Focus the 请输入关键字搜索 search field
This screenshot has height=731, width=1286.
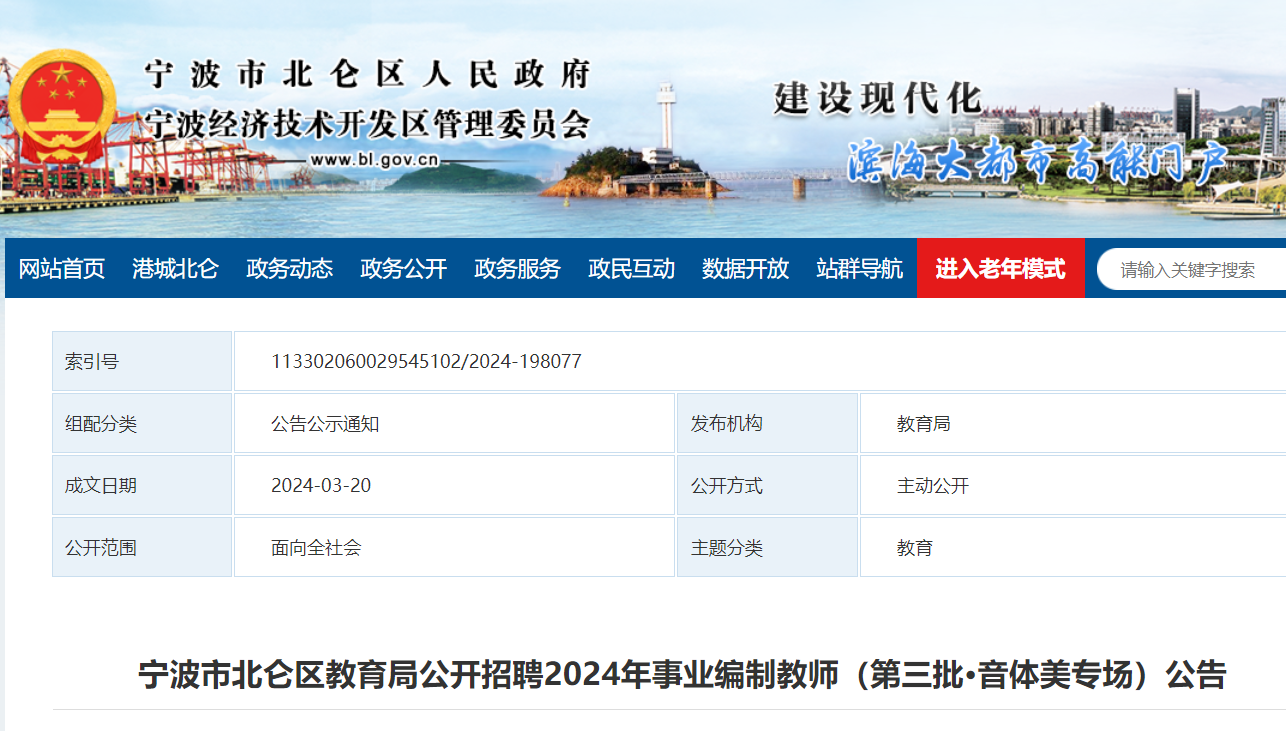1192,269
